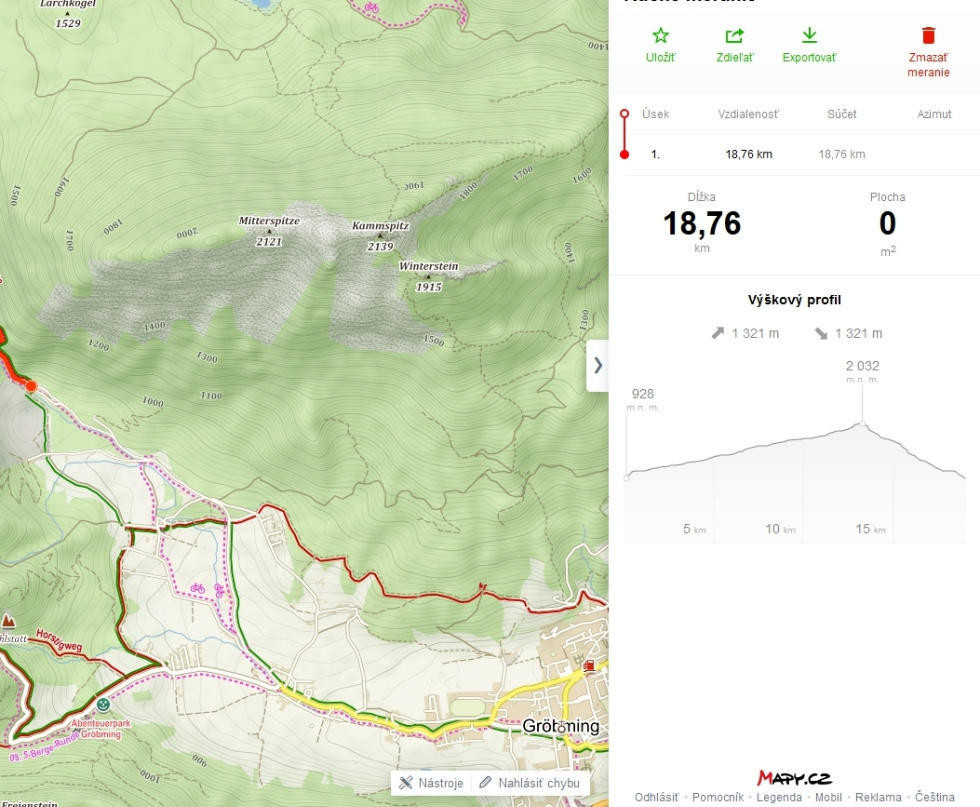Screen dimensions: 980x807
Task: Click the Nahlásiť chybu button
Action: point(529,783)
